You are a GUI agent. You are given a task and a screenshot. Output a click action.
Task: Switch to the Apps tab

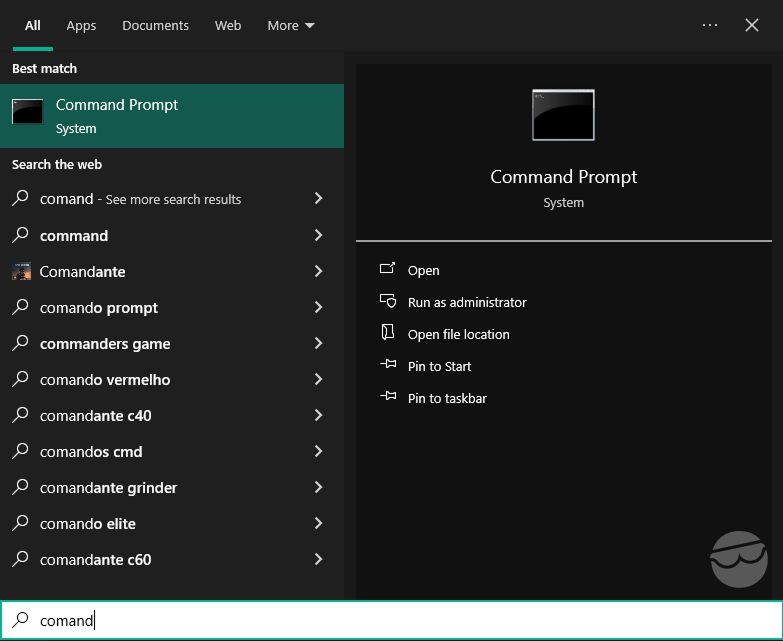81,25
